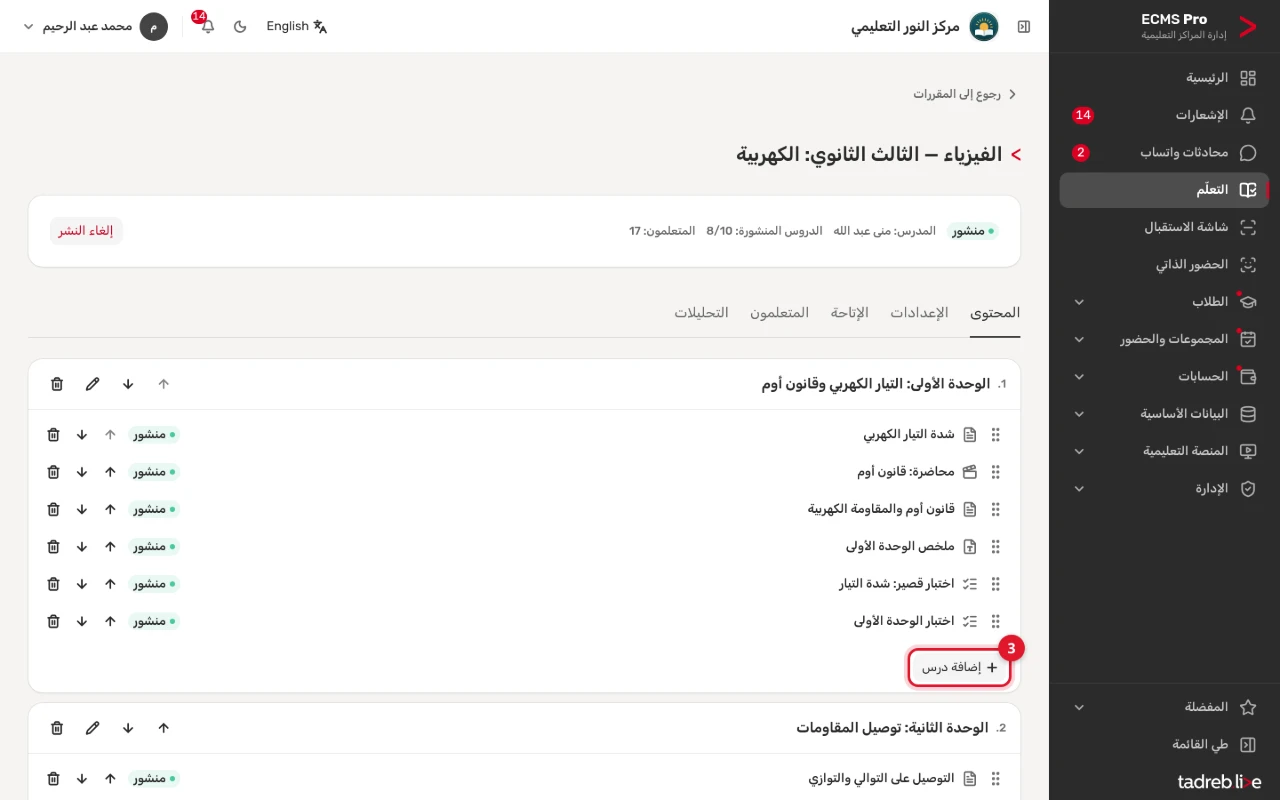The height and width of the screenshot is (800, 1280).
Task: Move lesson ملخص الوحدة الأولى down
Action: tap(82, 547)
